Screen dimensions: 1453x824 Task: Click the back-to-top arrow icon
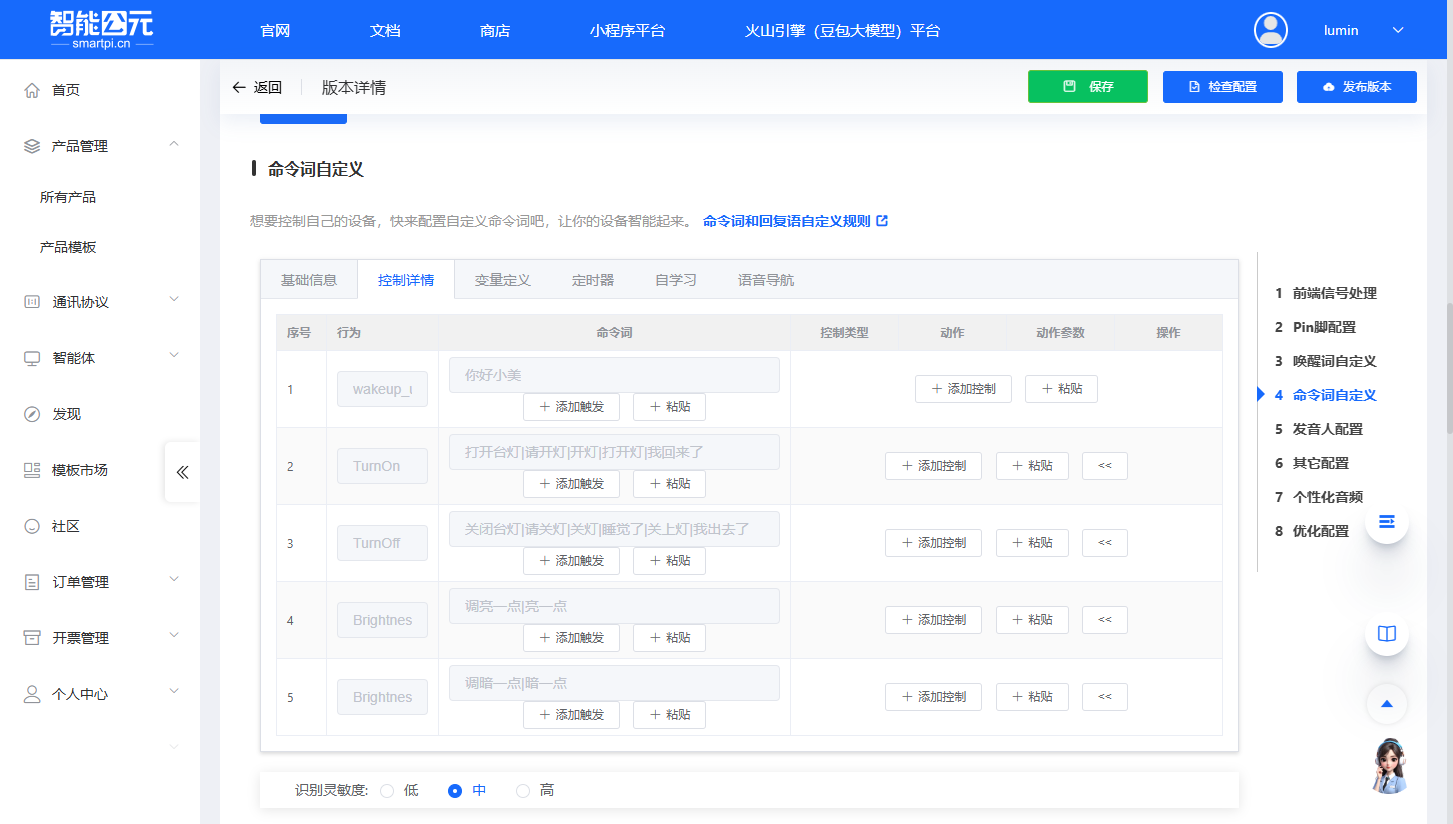point(1386,703)
